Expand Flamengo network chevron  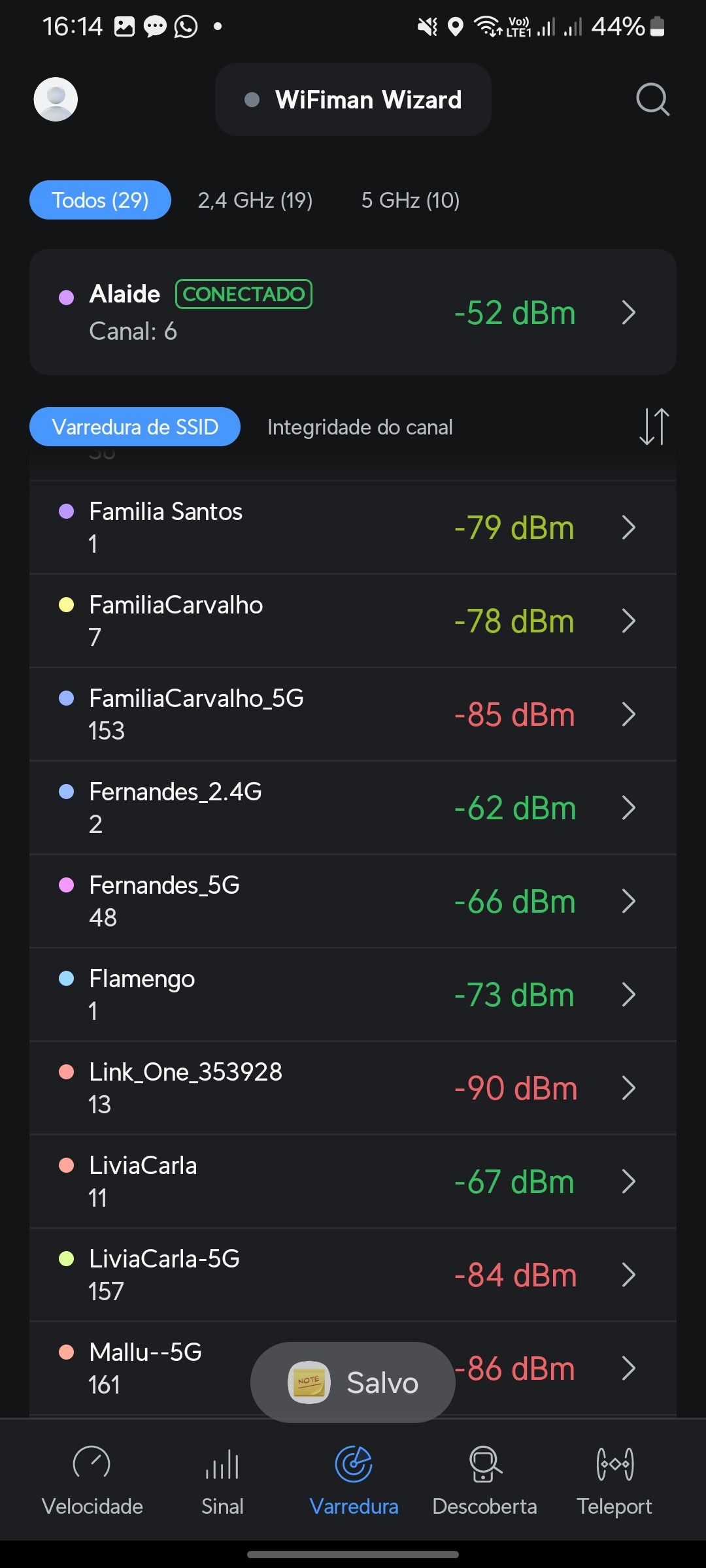pos(628,994)
